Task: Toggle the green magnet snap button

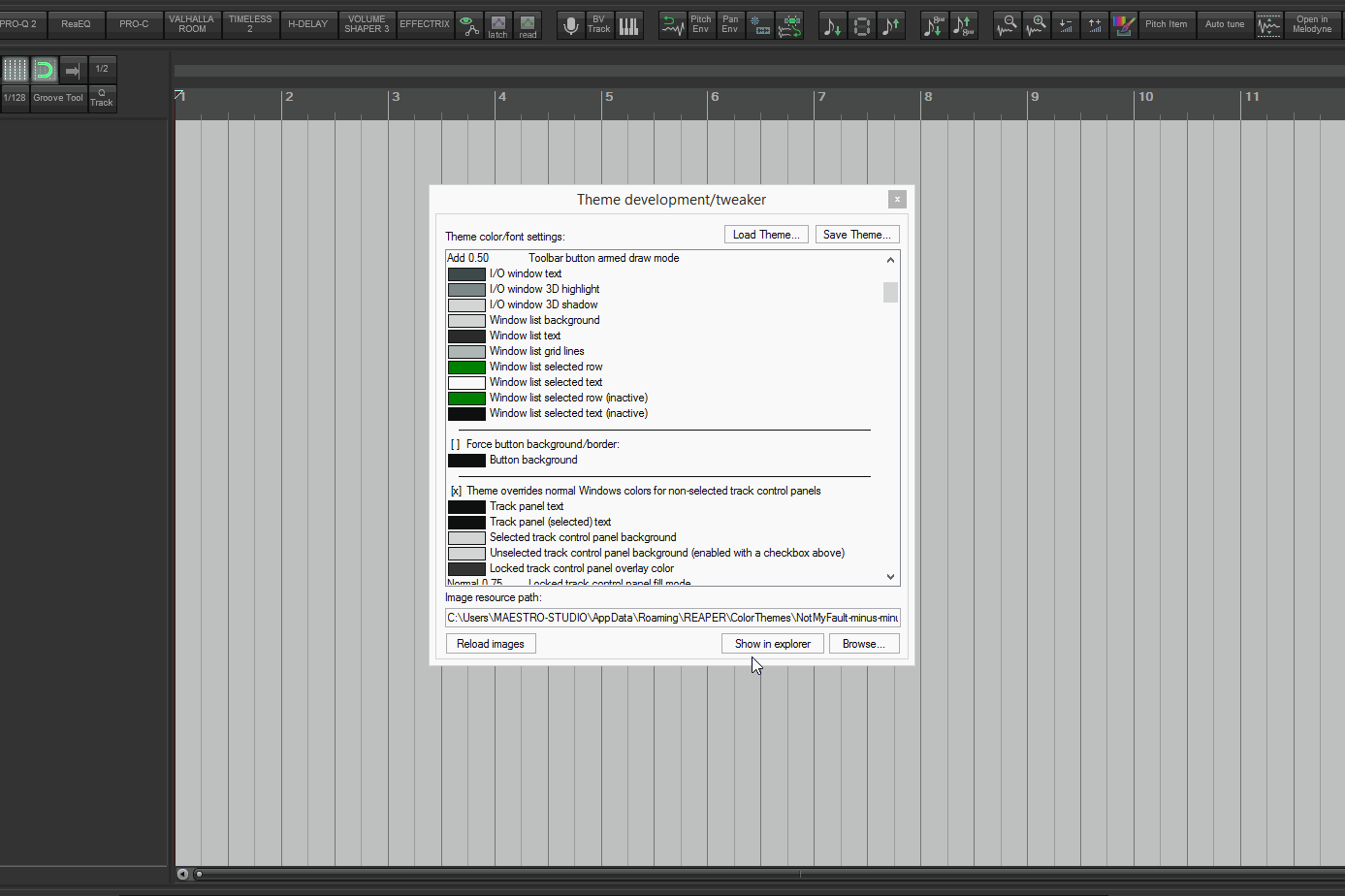Action: pos(45,70)
